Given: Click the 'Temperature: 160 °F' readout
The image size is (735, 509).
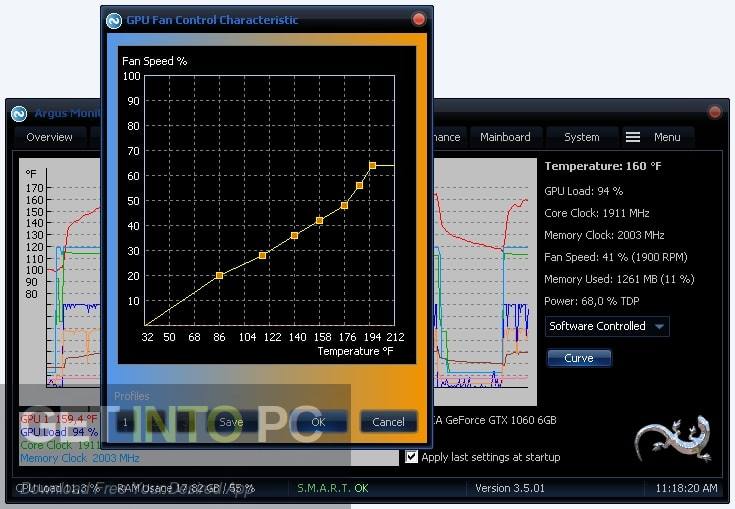Looking at the screenshot, I should coord(603,166).
